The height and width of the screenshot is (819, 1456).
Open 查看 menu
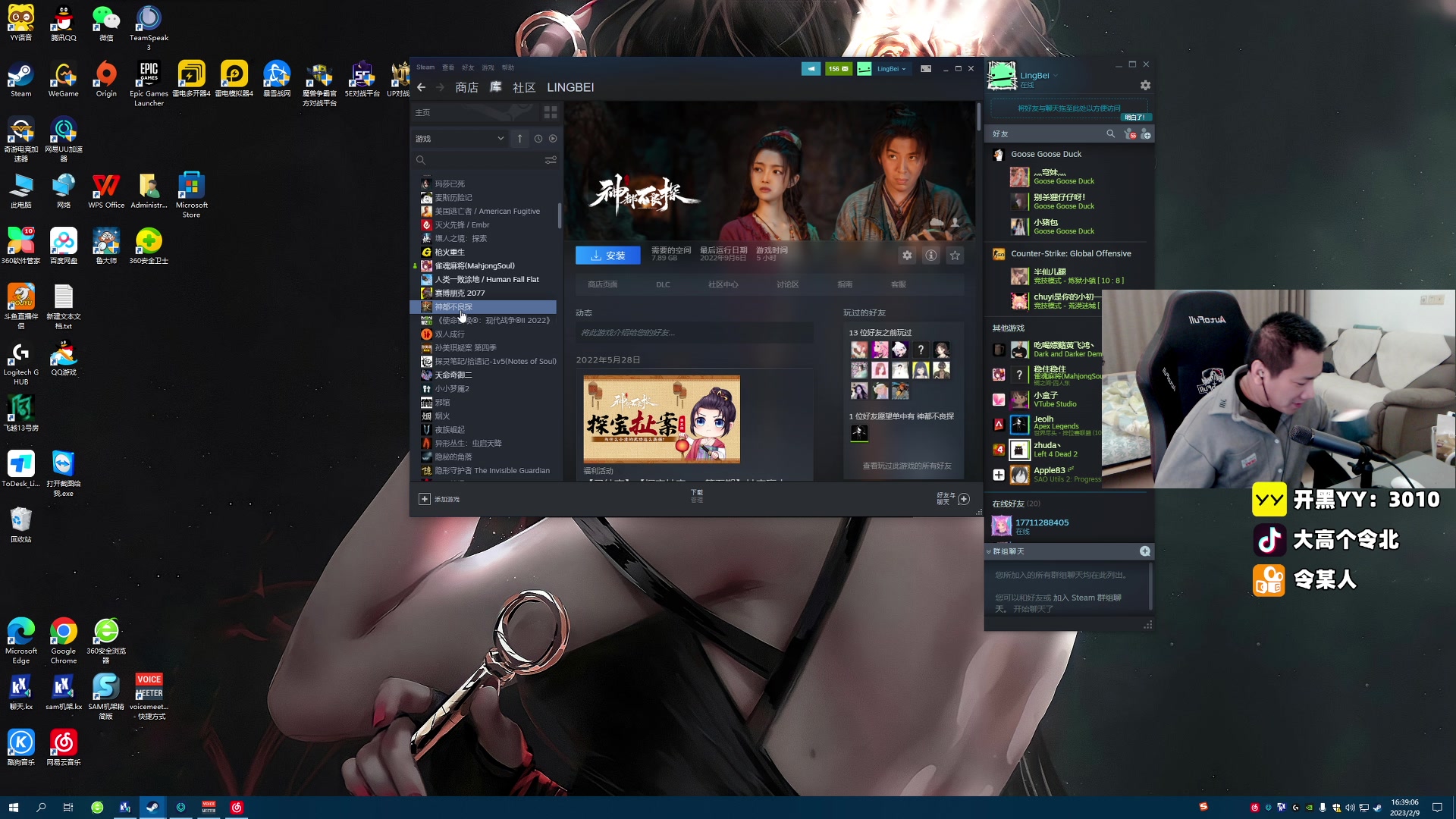coord(448,67)
